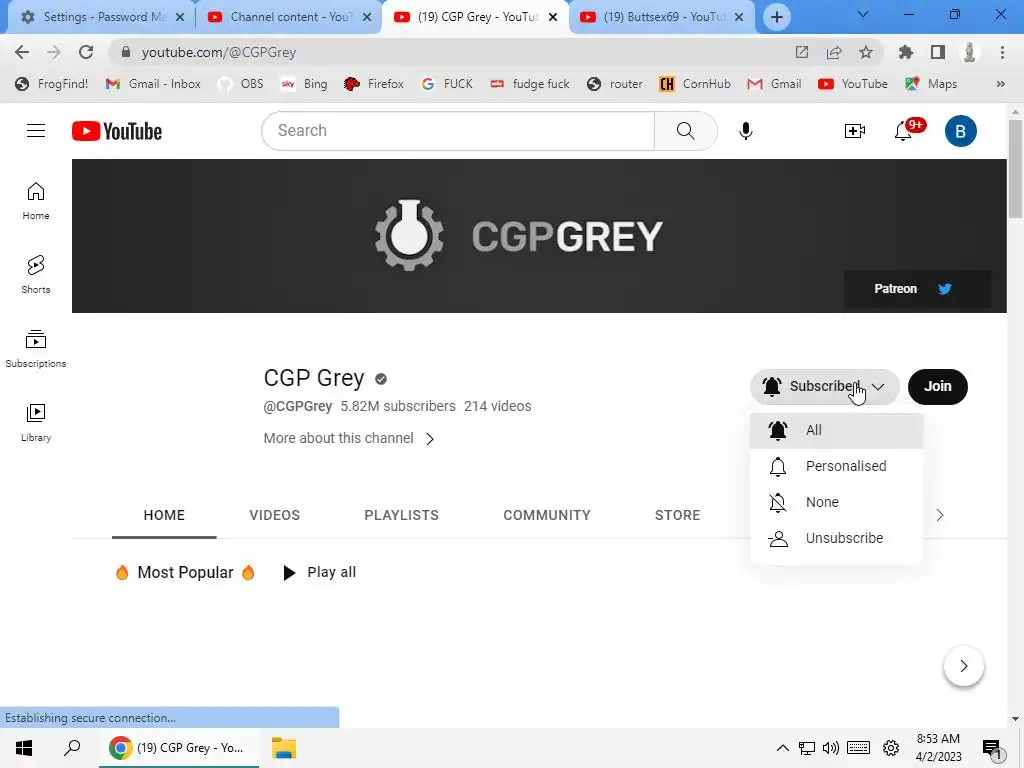This screenshot has height=768, width=1024.
Task: Open the open-in-app icon in address bar
Action: coord(801,52)
